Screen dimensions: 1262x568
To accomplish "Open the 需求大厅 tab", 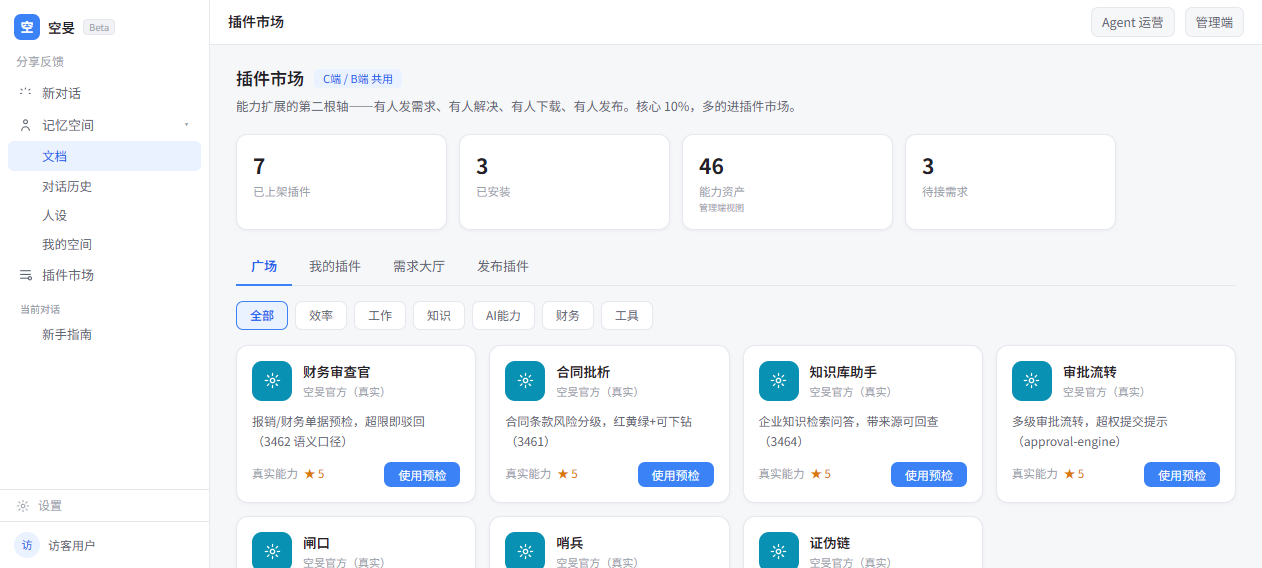I will click(419, 266).
